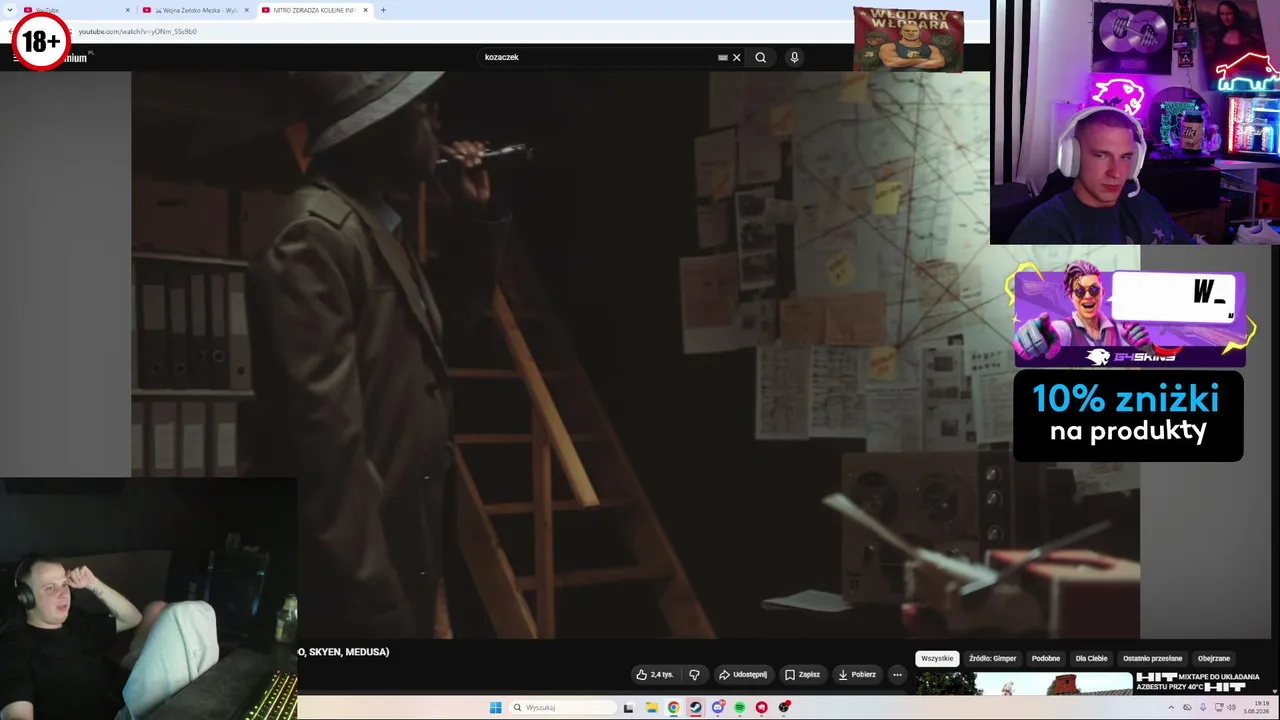Viewport: 1280px width, 720px height.
Task: Close the NITRO ZDRADZA KOLEJNE tab
Action: coord(365,10)
